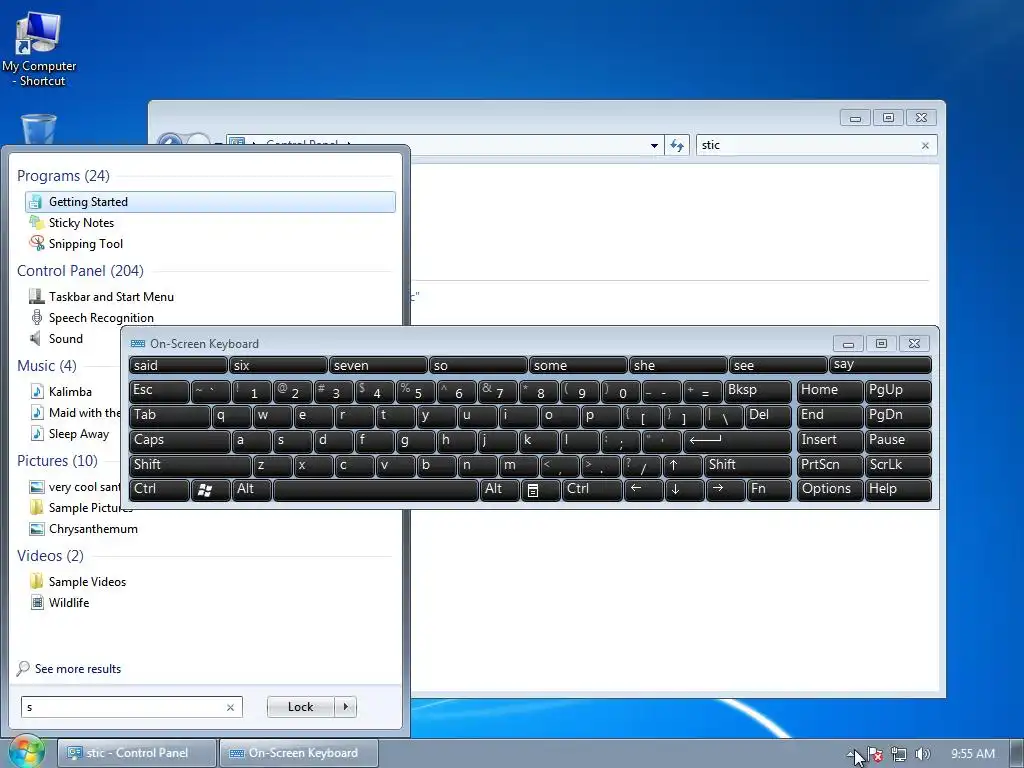Toggle left Shift key on On-Screen Keyboard

(190, 465)
